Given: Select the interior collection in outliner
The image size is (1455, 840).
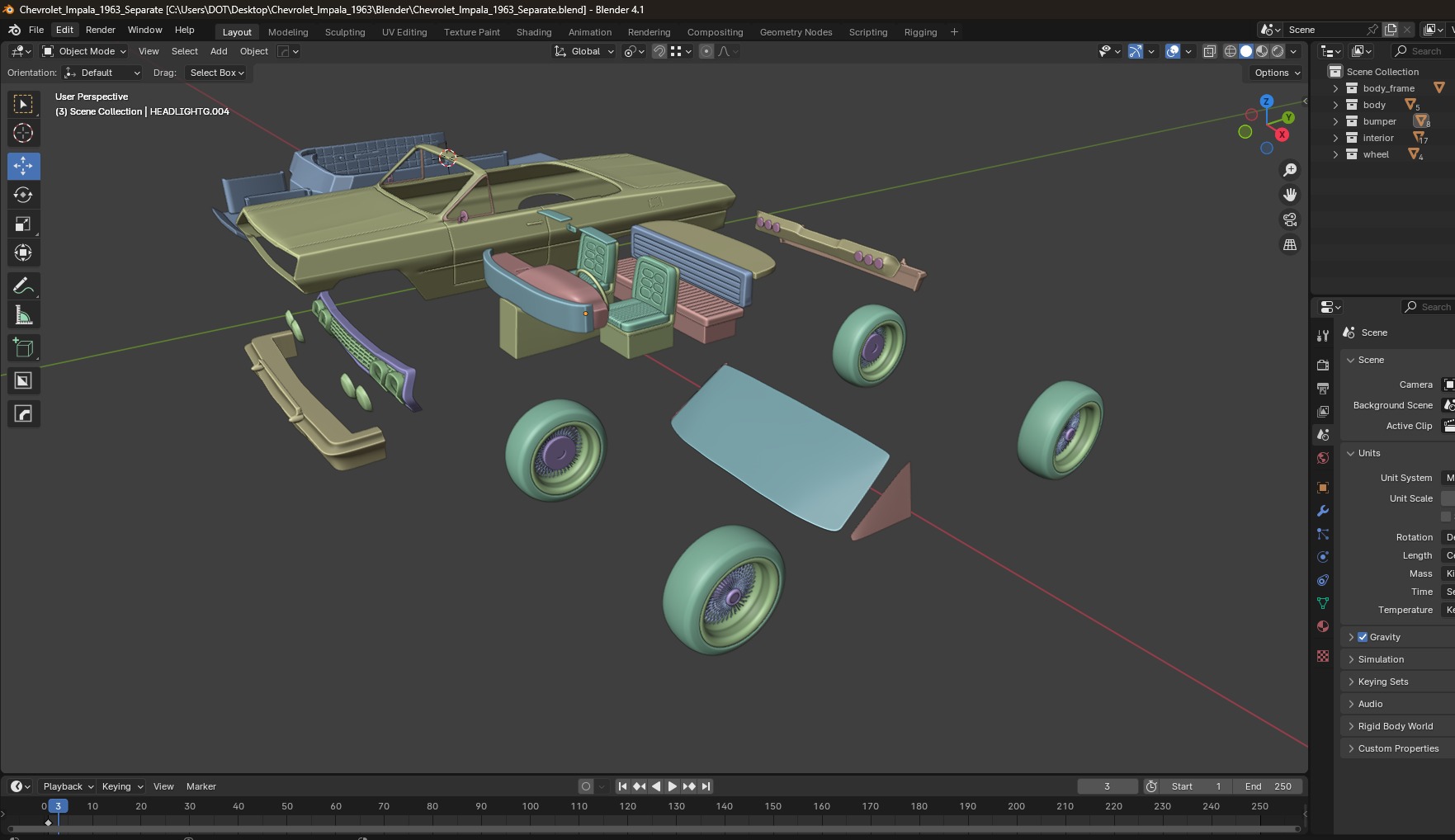Looking at the screenshot, I should pos(1378,138).
